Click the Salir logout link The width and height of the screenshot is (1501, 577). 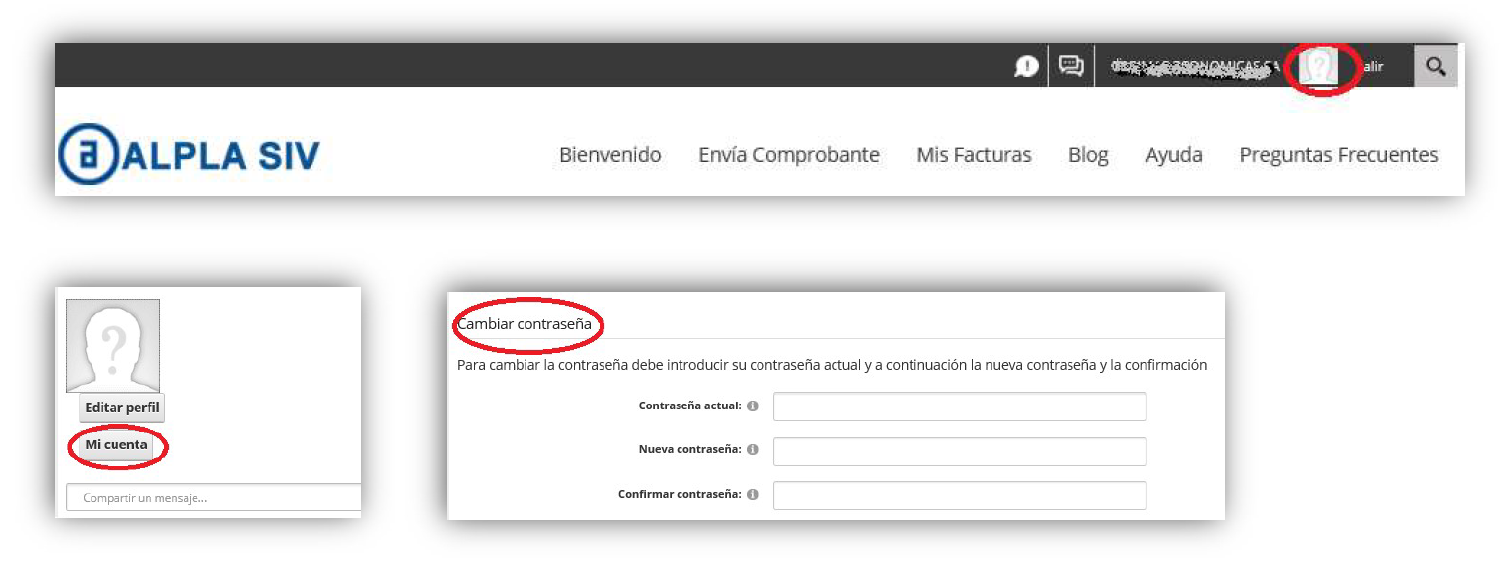(1372, 67)
